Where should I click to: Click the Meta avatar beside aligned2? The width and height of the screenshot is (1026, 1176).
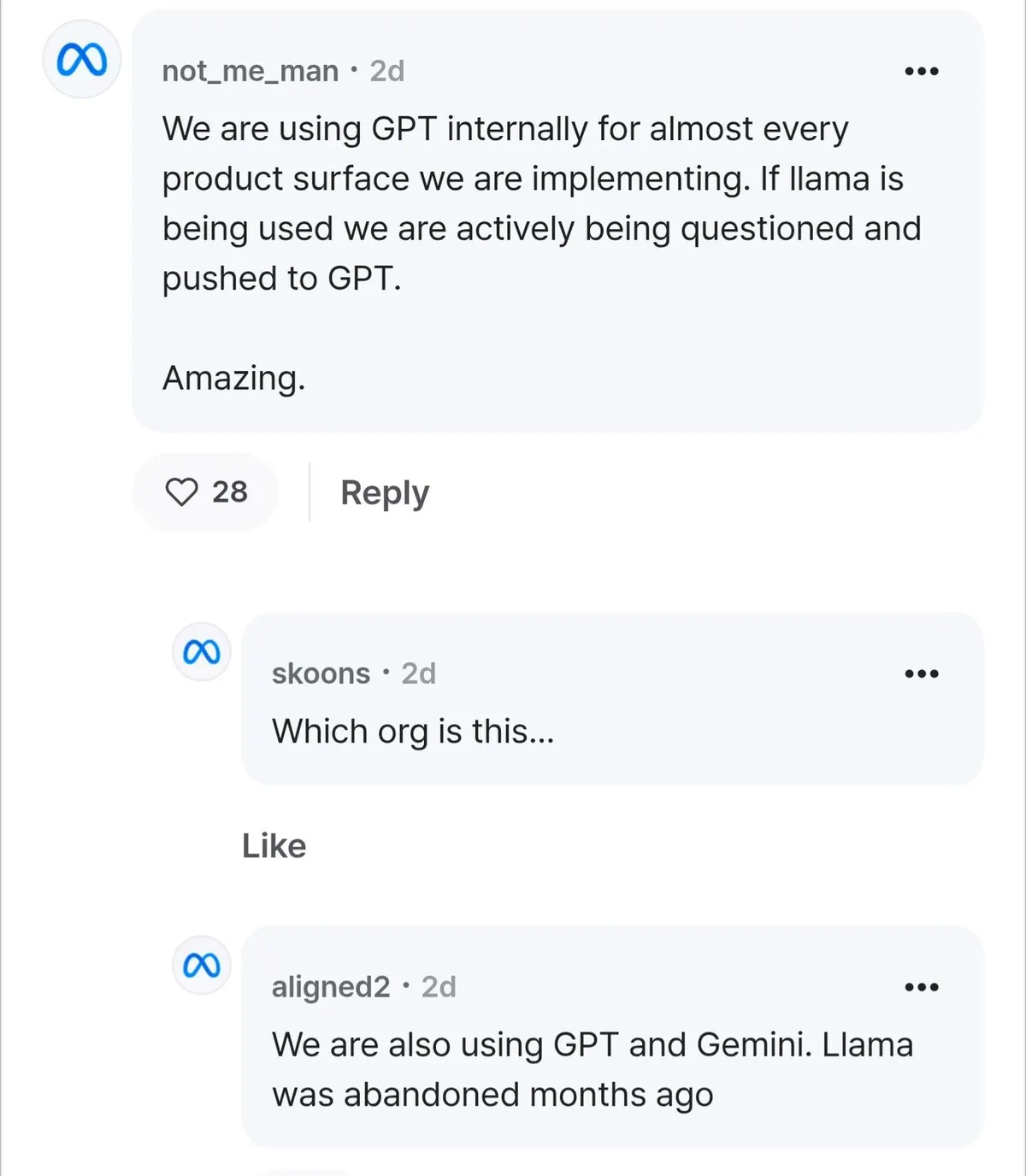(x=202, y=965)
